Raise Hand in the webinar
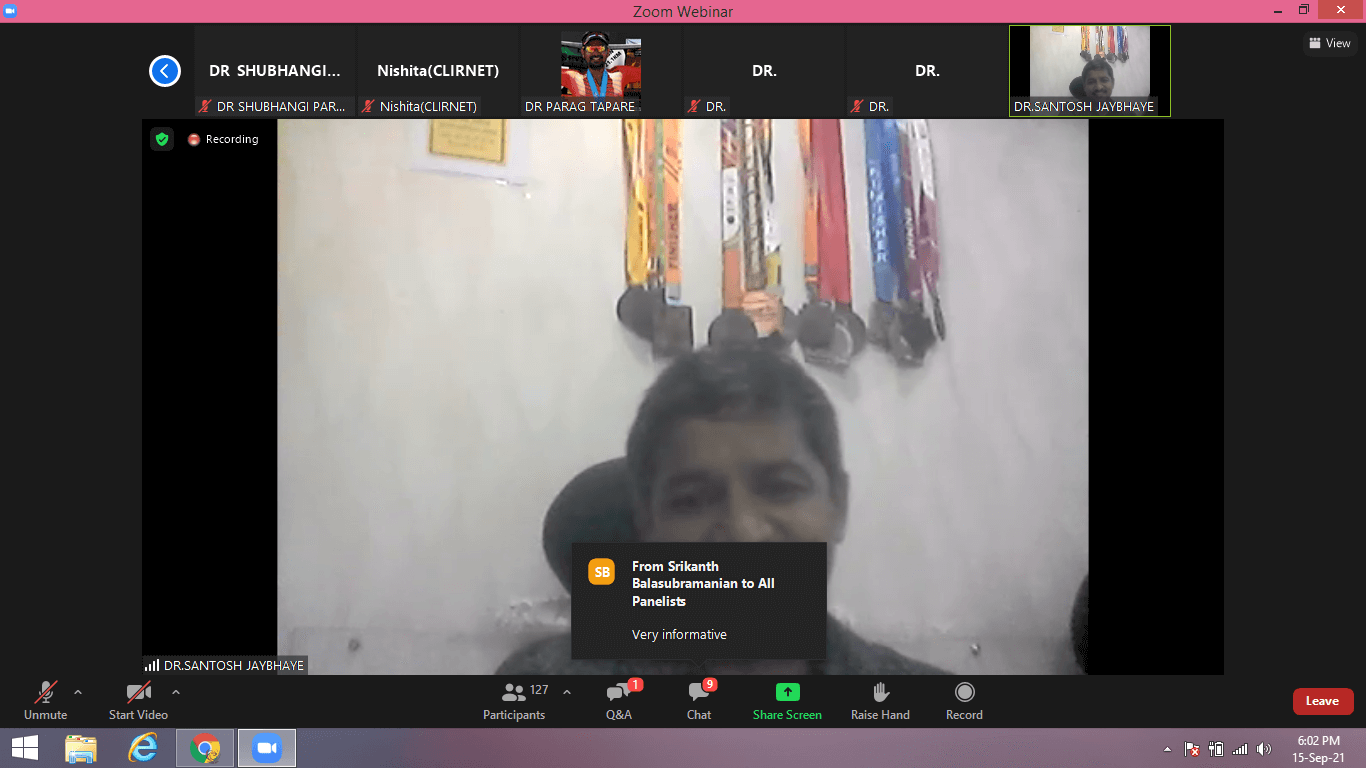The height and width of the screenshot is (768, 1366). [x=880, y=700]
